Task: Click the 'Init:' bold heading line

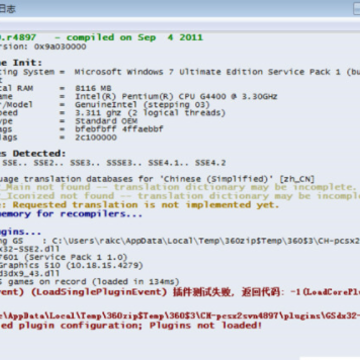Action: (x=21, y=63)
